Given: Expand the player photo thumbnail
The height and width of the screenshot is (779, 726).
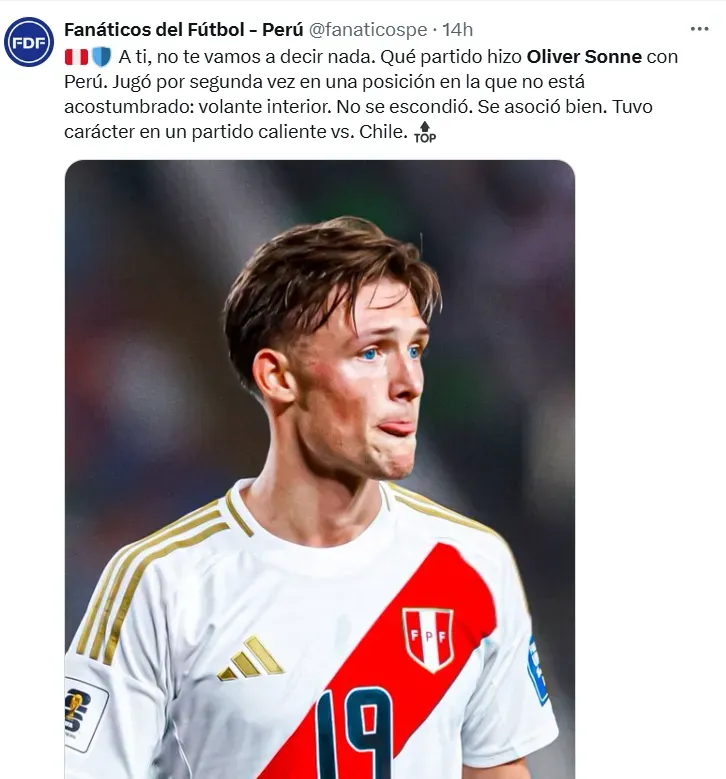Looking at the screenshot, I should point(320,469).
